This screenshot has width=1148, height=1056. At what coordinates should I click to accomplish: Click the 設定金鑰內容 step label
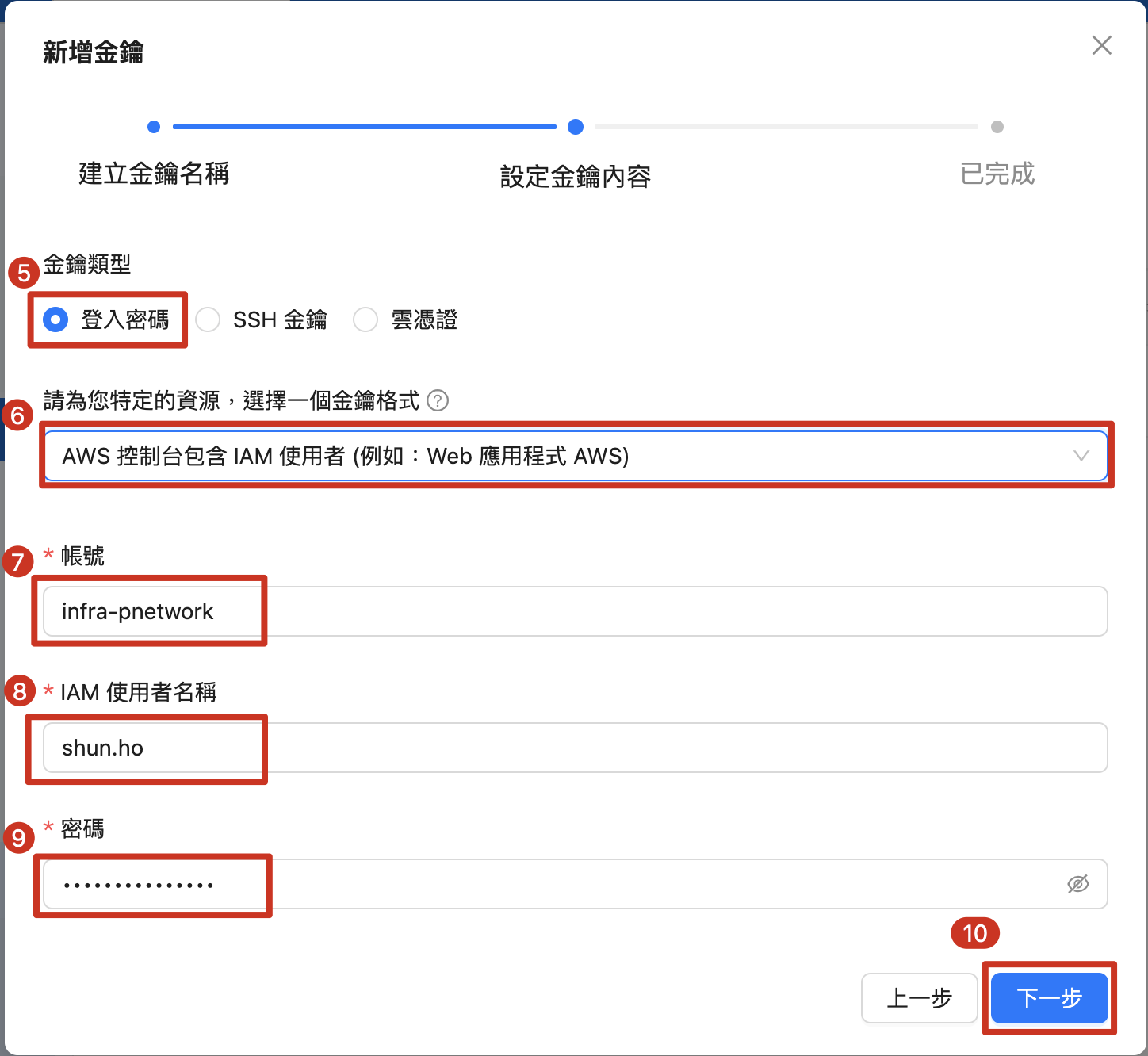point(576,176)
